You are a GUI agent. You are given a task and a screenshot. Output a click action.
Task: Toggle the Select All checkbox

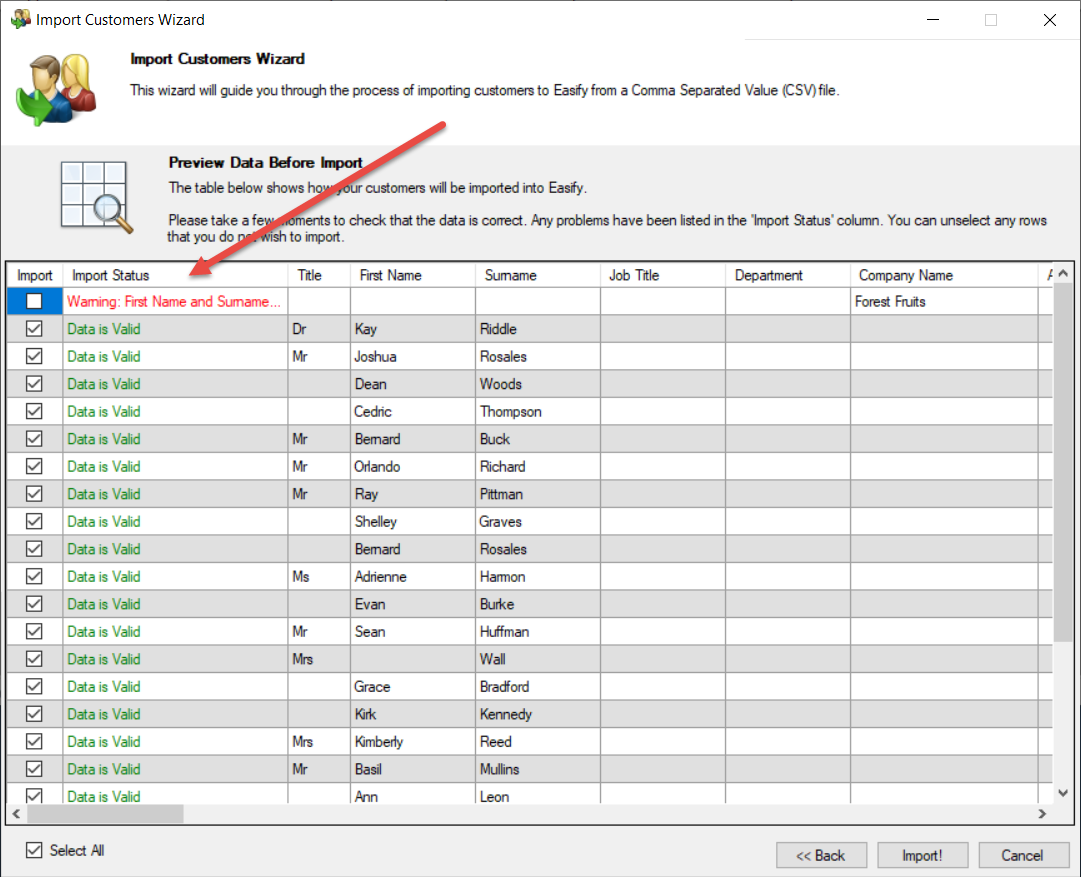[x=35, y=850]
